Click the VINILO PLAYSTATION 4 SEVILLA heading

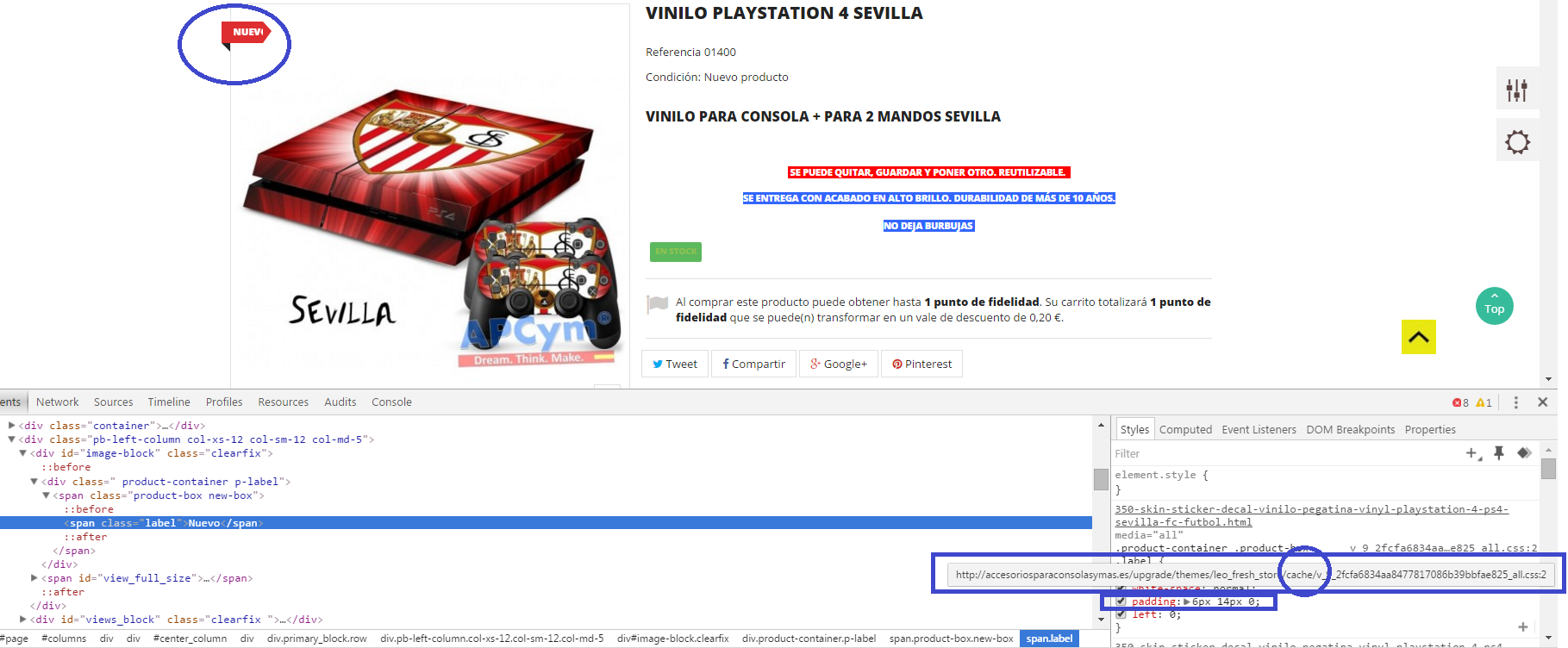784,13
